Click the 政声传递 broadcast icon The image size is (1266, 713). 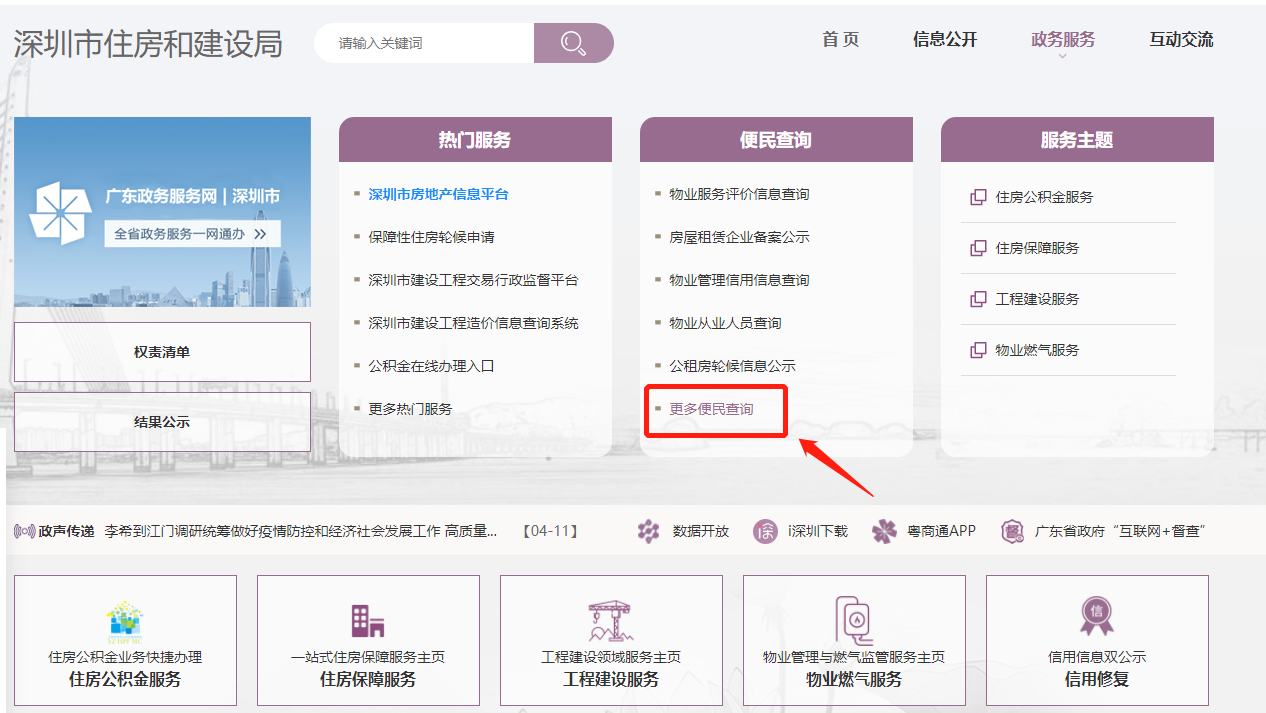(24, 531)
